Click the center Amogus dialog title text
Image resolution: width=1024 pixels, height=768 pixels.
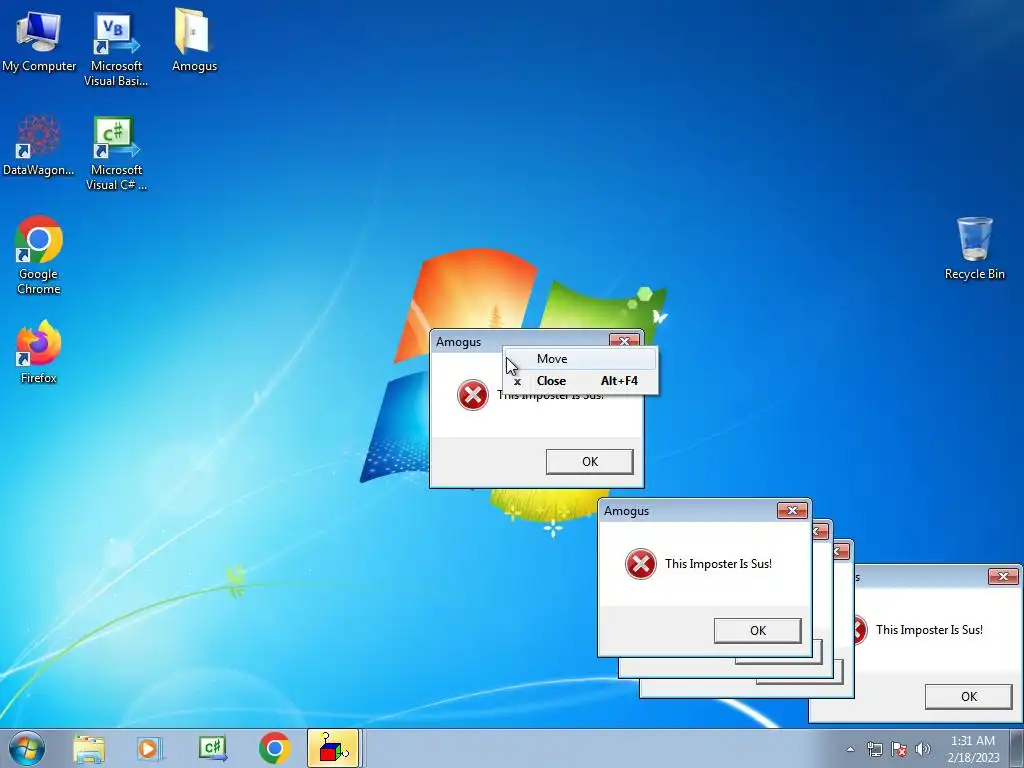pos(458,342)
